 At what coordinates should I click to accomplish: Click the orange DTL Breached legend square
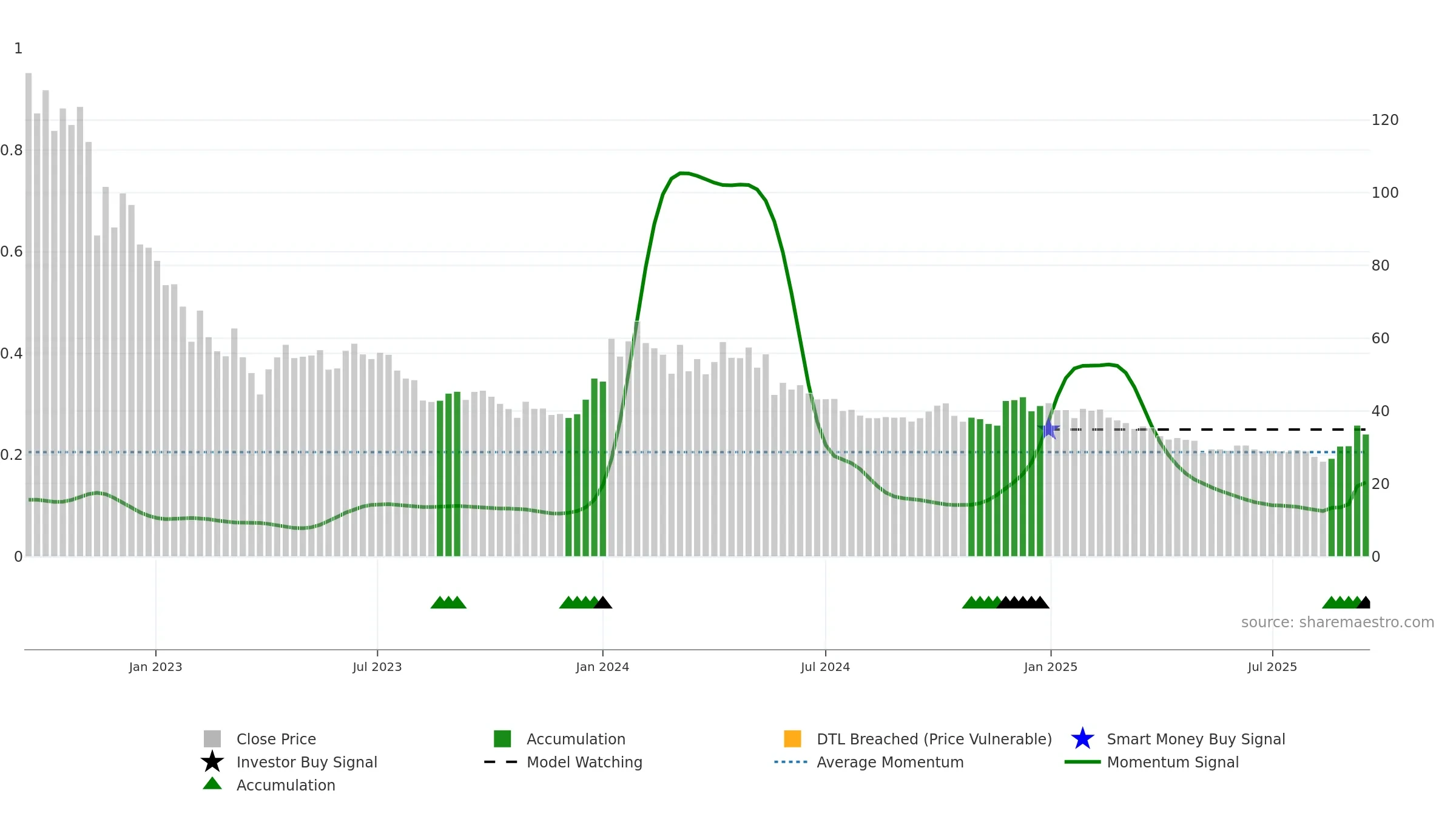click(x=792, y=739)
